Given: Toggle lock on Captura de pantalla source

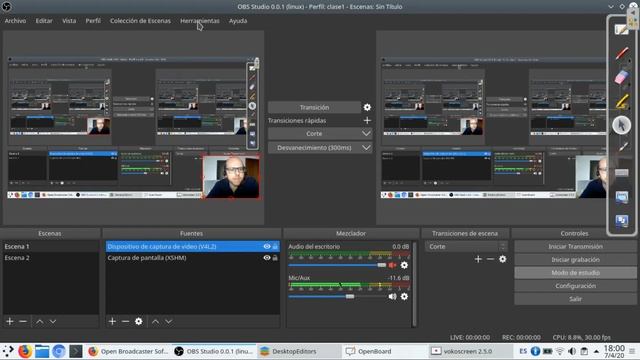Looking at the screenshot, I should click(276, 258).
